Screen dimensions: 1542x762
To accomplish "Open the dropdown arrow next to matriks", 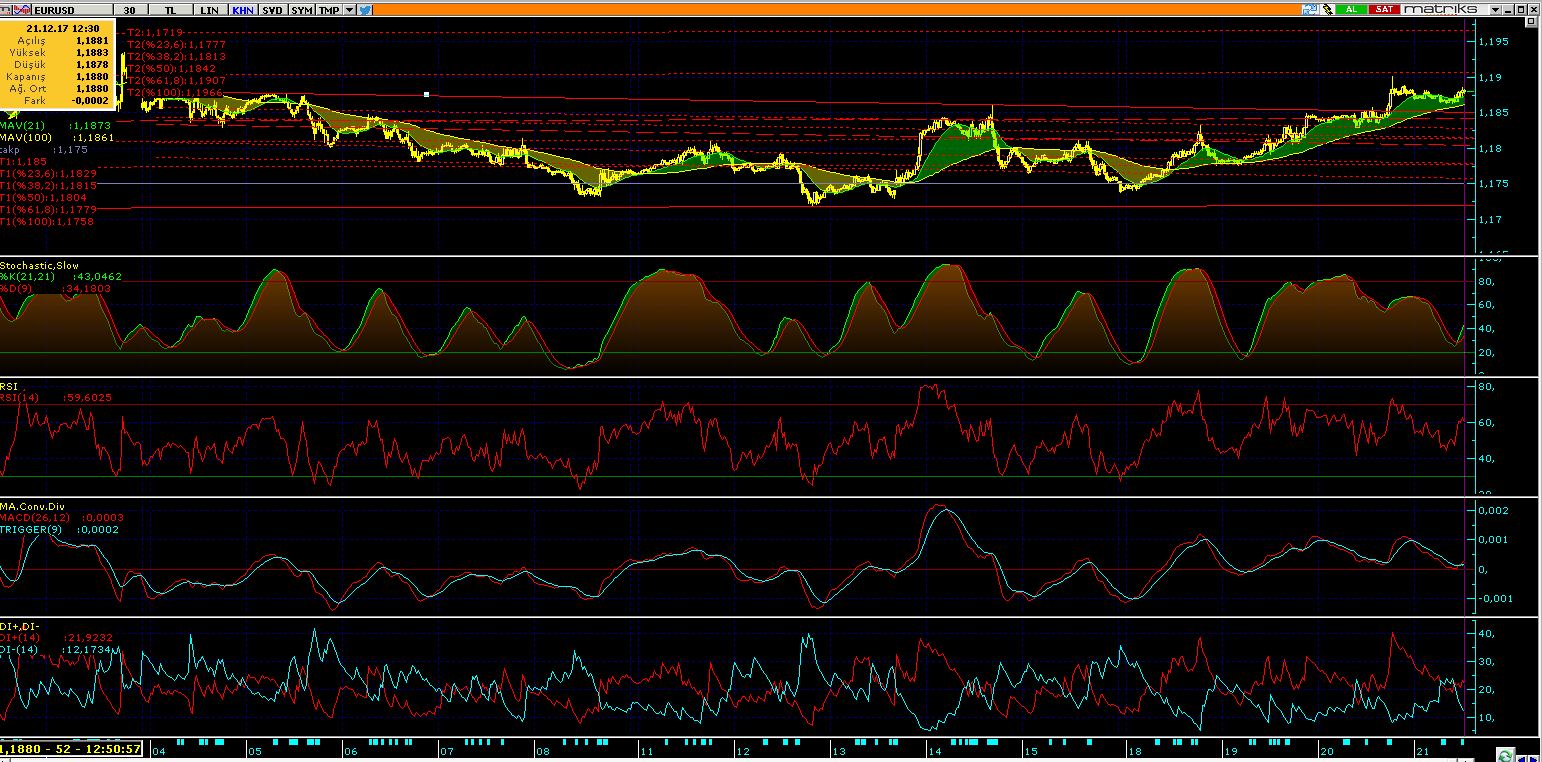I will click(x=1496, y=9).
